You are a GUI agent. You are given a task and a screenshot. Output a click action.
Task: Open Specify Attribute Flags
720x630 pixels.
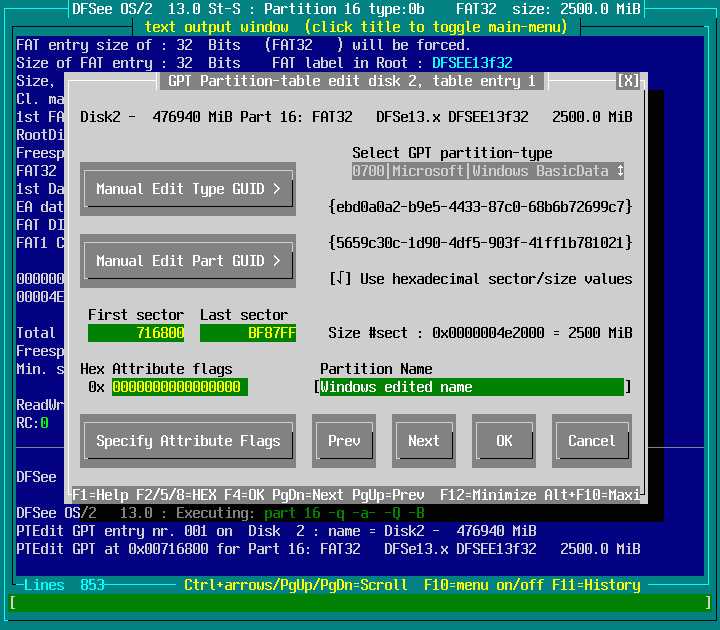click(x=188, y=441)
